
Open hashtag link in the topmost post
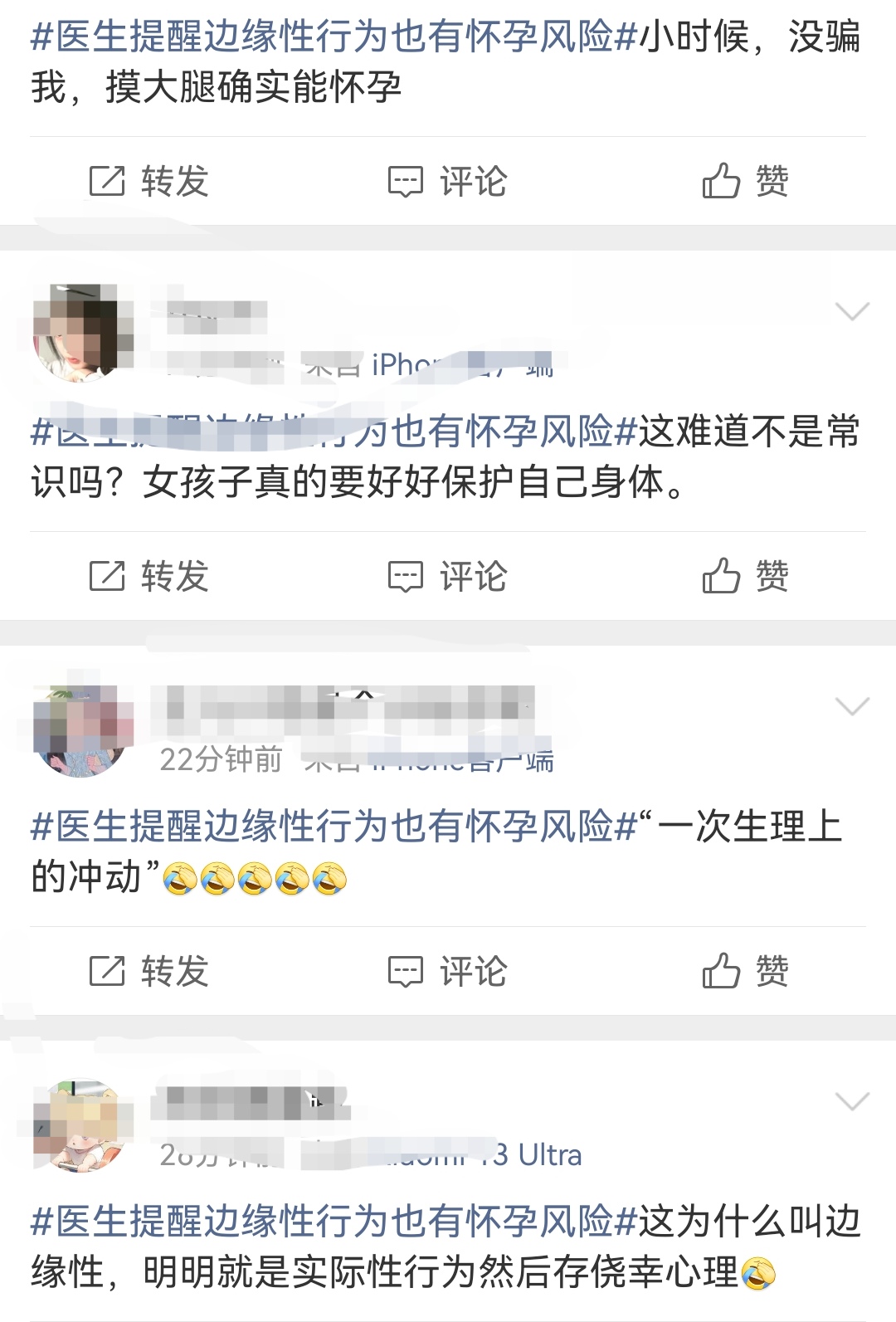click(x=334, y=37)
